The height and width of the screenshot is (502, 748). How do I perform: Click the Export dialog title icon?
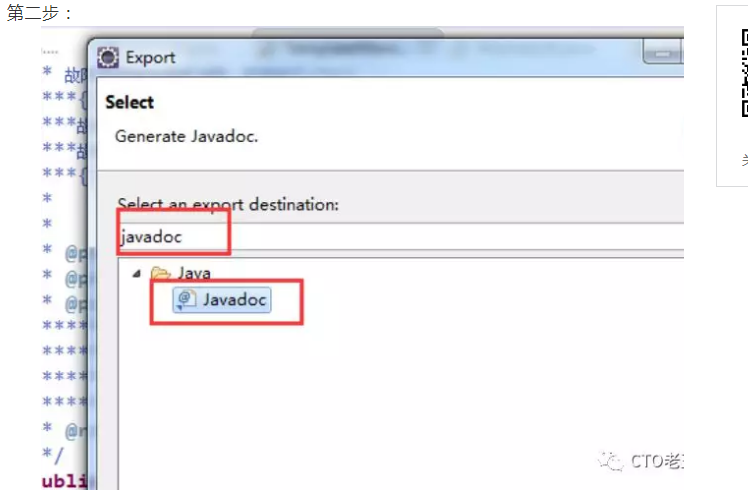(x=108, y=58)
